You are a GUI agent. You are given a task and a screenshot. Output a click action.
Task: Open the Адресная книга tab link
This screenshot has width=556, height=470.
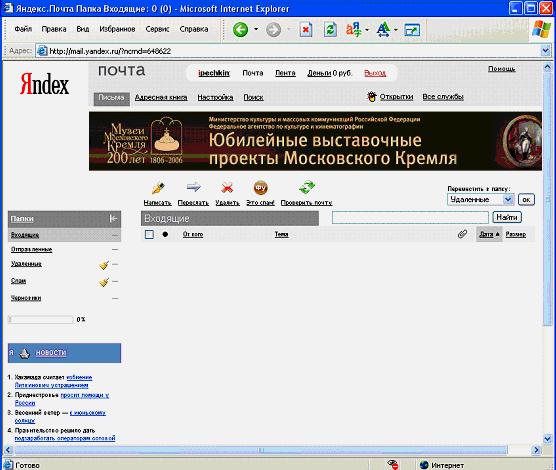click(161, 97)
